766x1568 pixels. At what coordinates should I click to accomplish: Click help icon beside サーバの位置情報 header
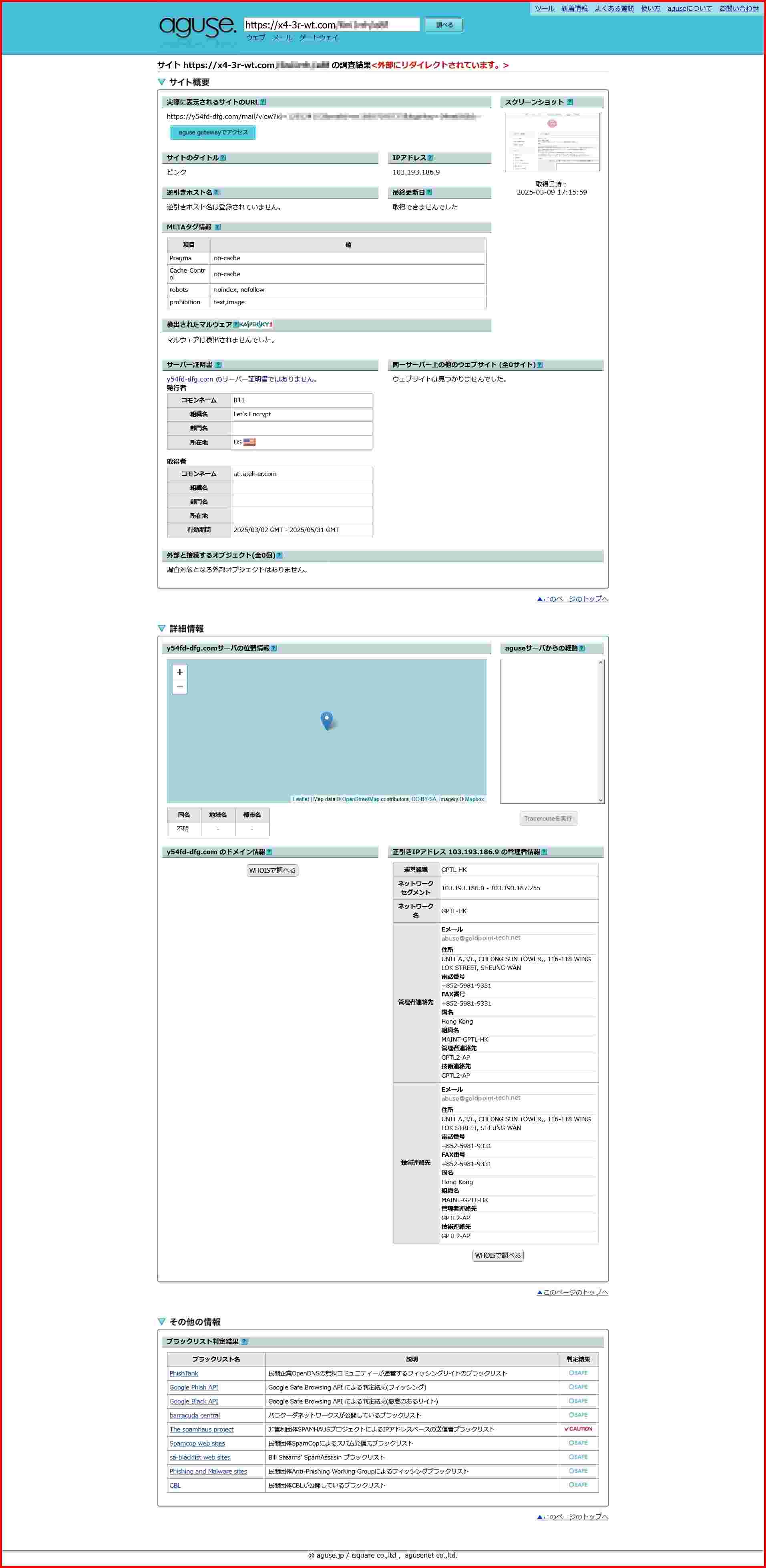tap(273, 648)
